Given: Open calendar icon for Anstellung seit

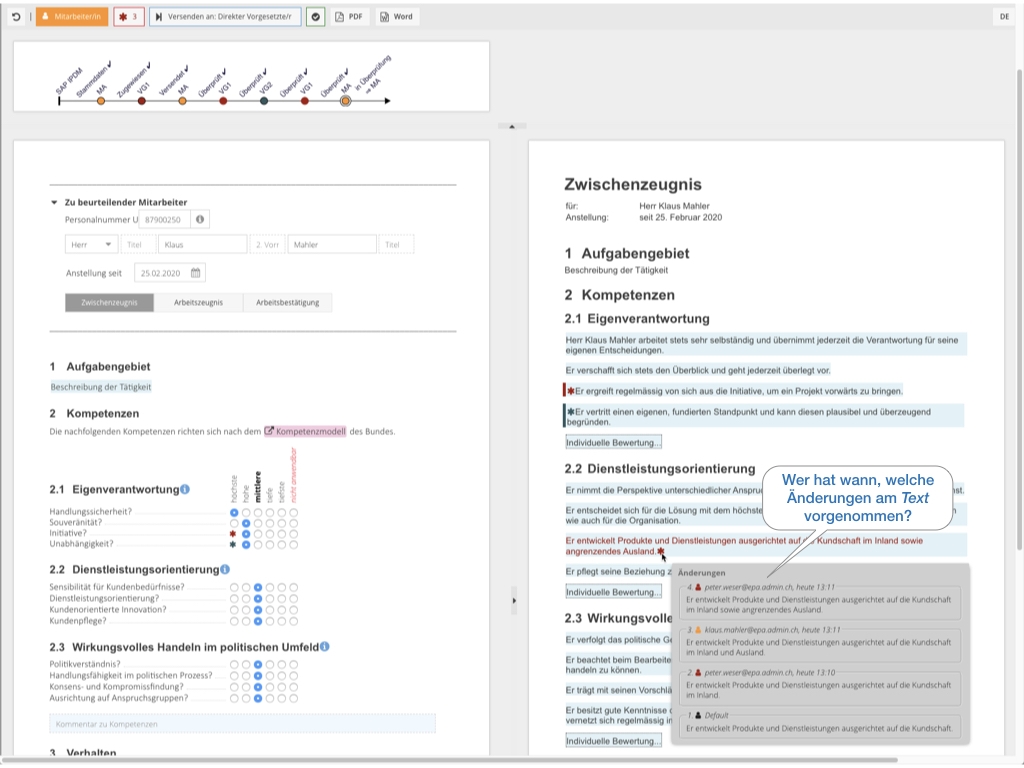Looking at the screenshot, I should [195, 273].
